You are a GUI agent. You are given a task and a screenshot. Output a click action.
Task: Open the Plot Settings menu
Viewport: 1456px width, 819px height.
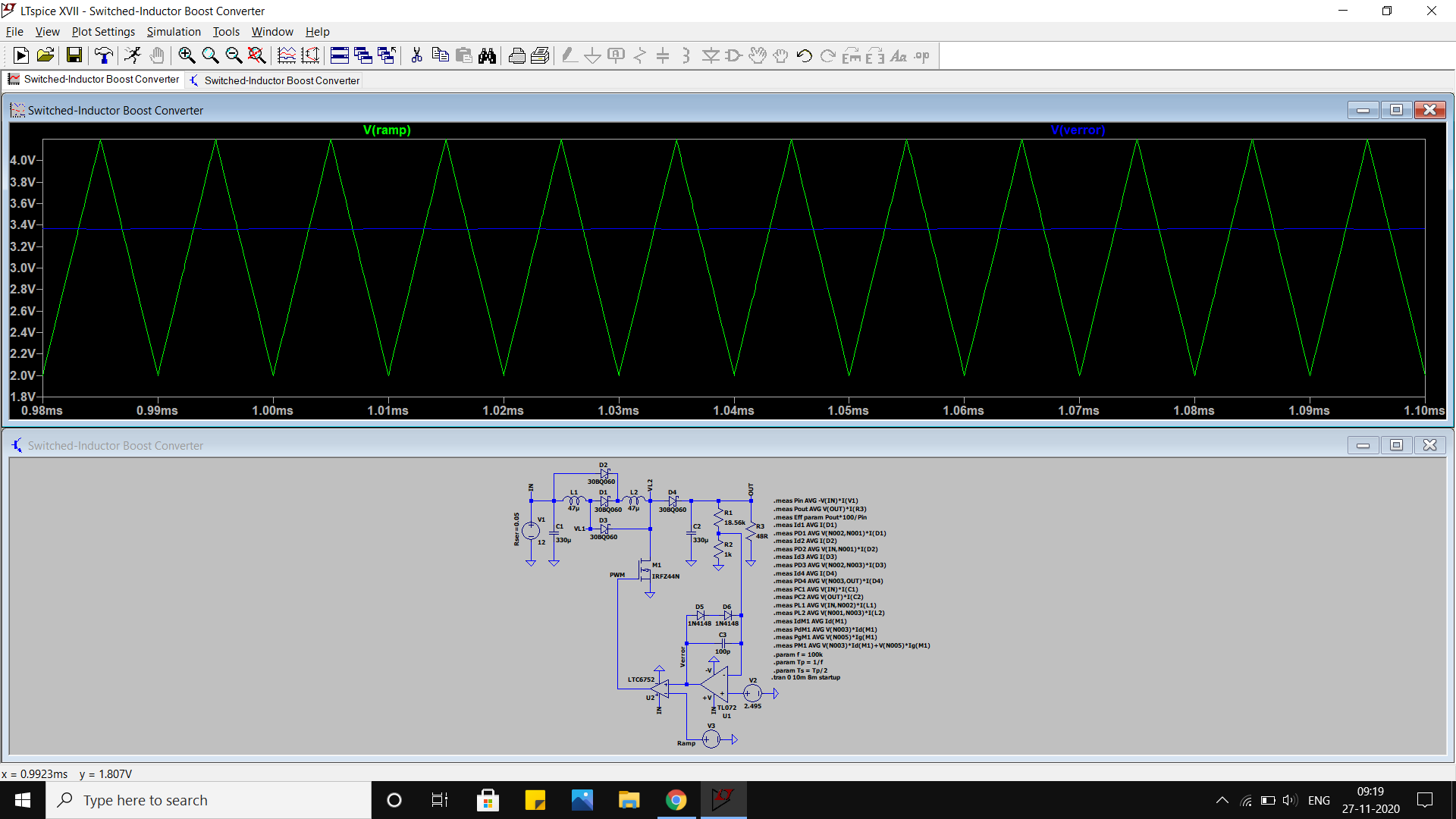click(103, 31)
